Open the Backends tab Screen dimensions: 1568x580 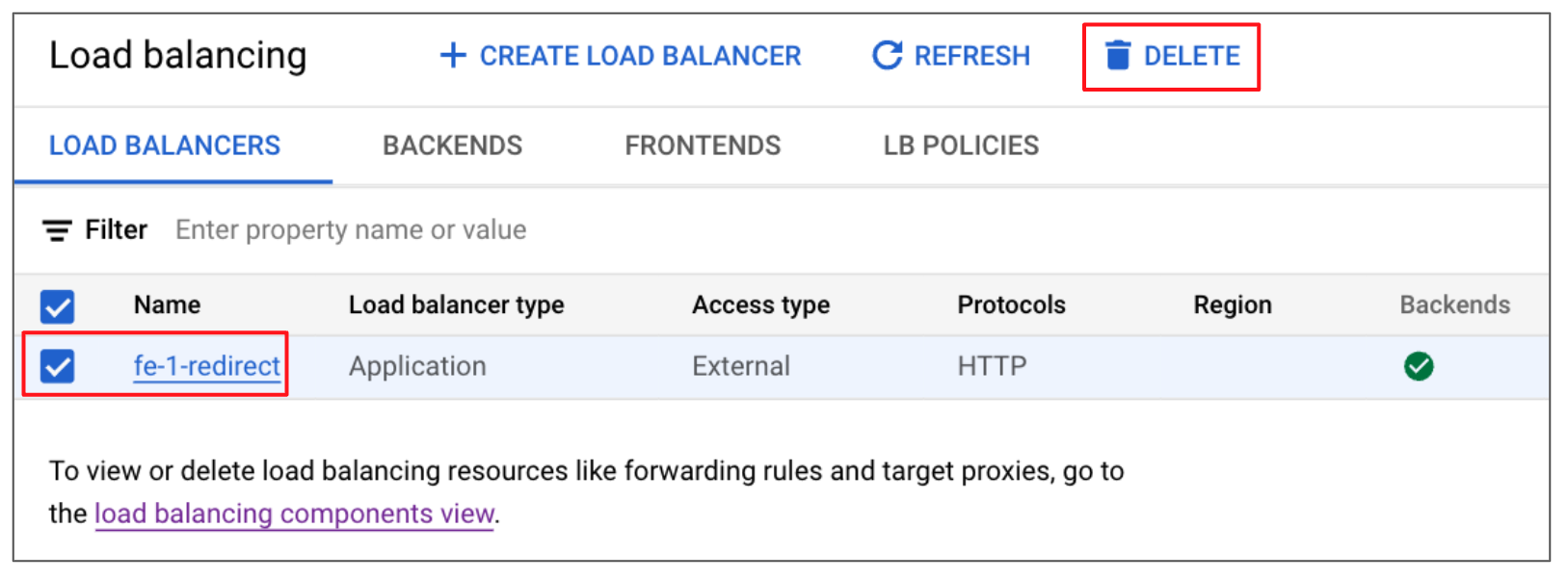453,145
